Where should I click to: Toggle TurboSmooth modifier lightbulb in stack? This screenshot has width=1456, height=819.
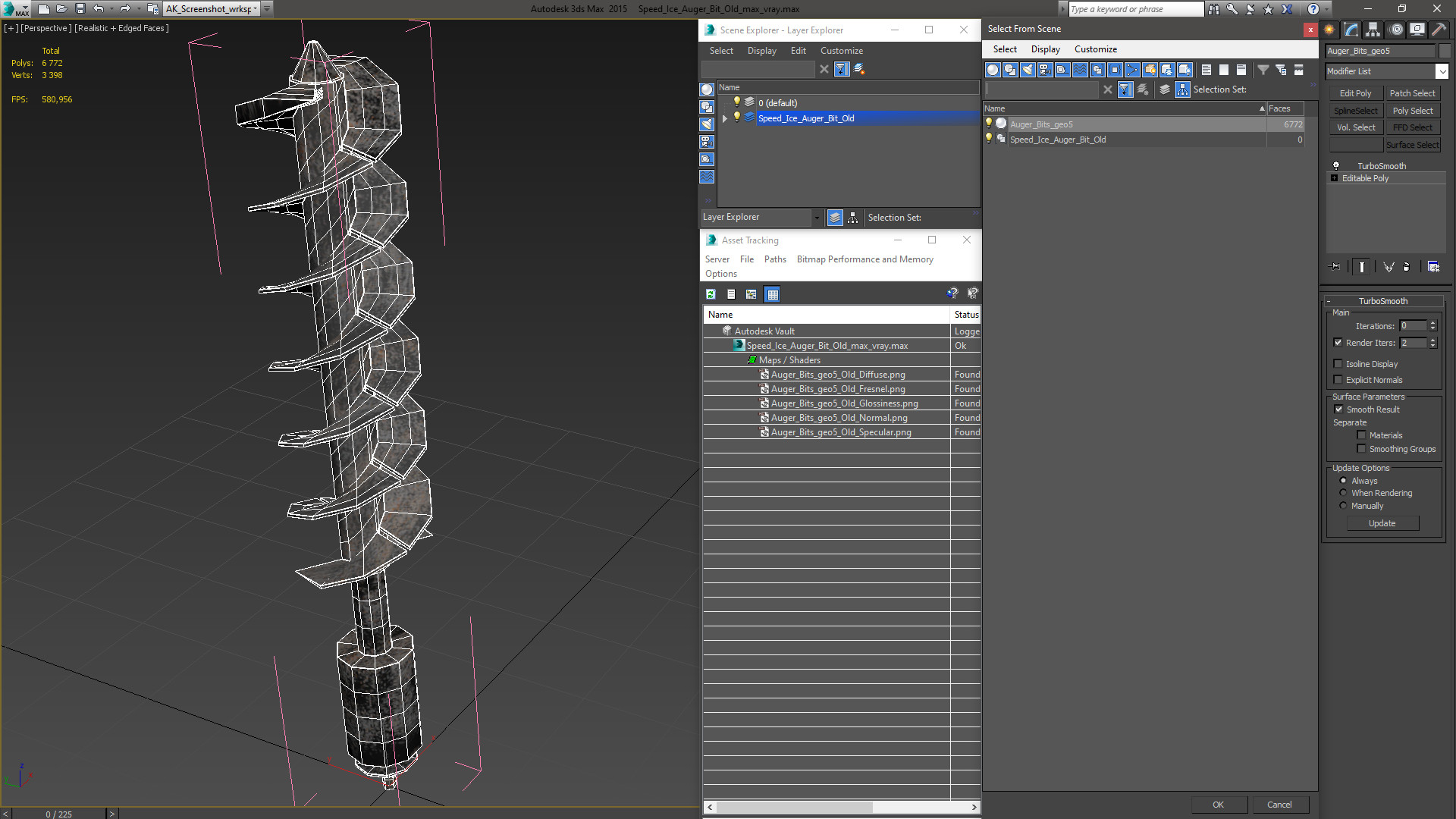[1336, 166]
